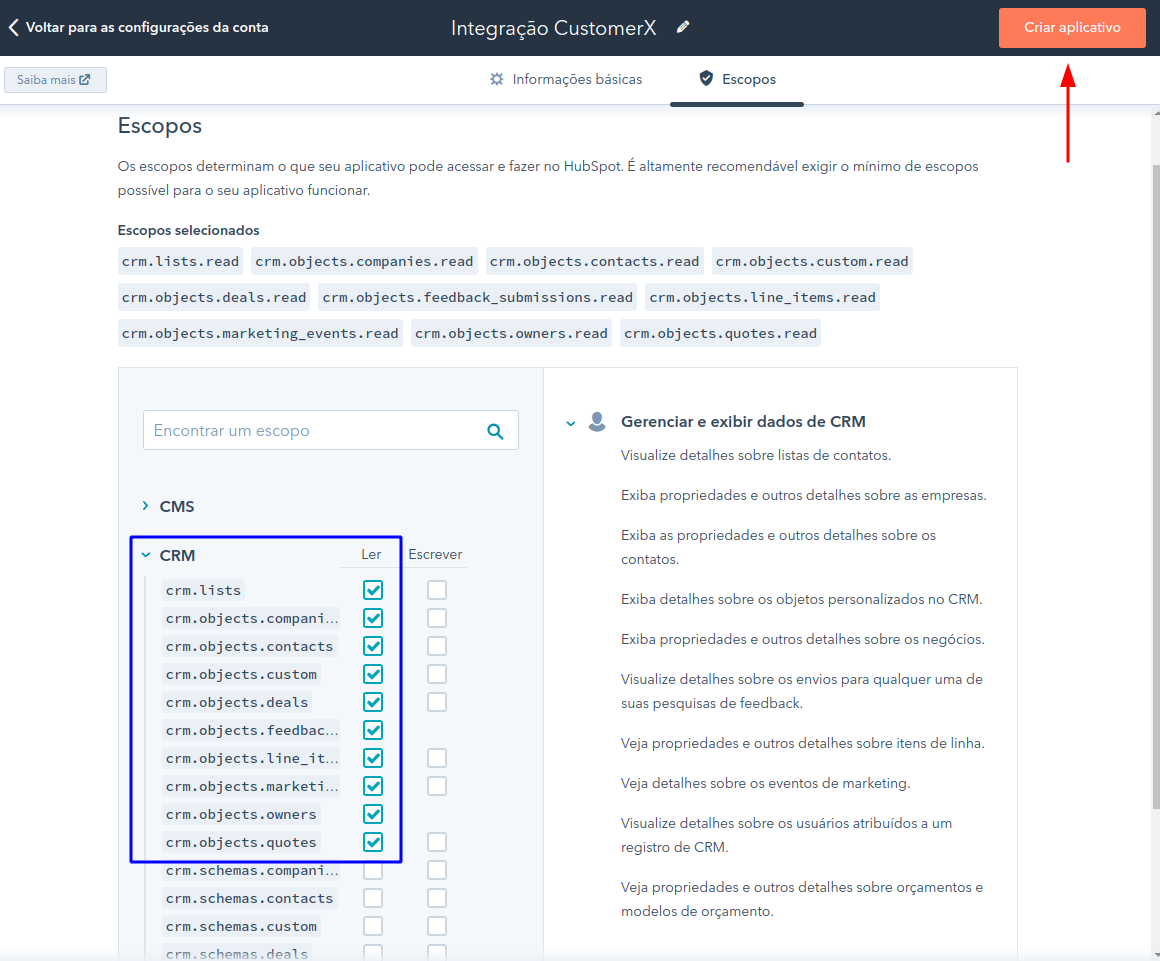Uncheck Ler for crm.objects.feedback row
This screenshot has width=1160, height=961.
(373, 730)
